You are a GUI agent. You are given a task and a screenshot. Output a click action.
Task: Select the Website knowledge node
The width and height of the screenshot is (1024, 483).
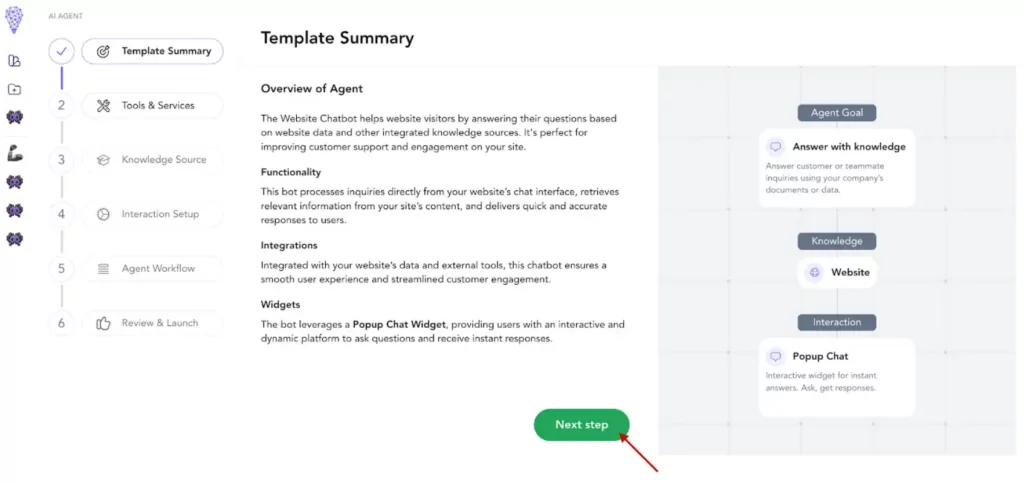(x=837, y=272)
